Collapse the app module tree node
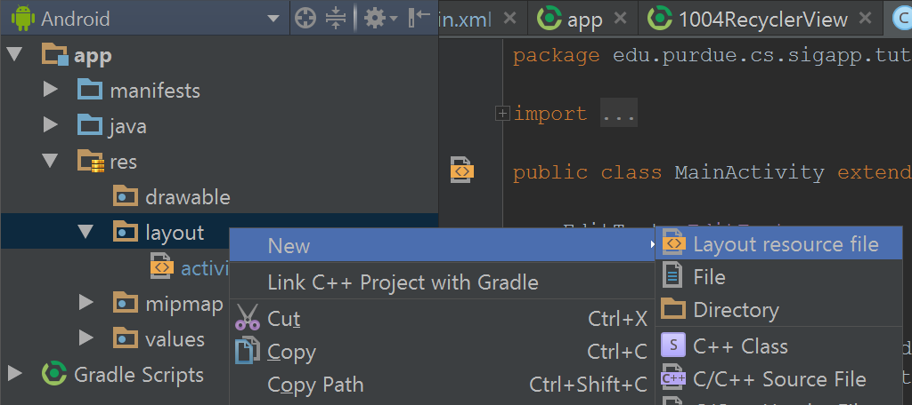Viewport: 912px width, 405px height. tap(15, 55)
